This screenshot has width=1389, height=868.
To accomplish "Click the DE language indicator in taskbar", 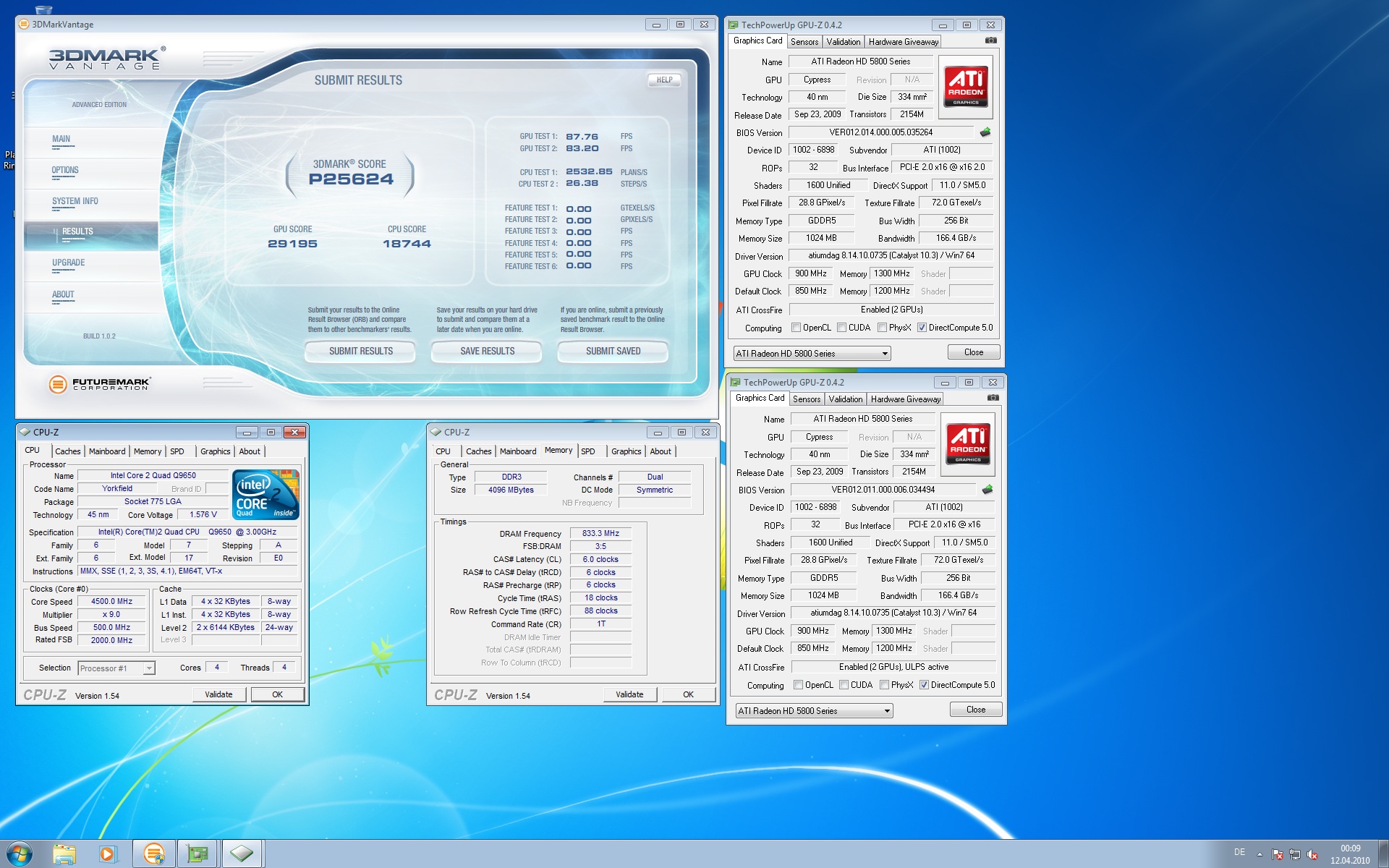I will tap(1239, 853).
